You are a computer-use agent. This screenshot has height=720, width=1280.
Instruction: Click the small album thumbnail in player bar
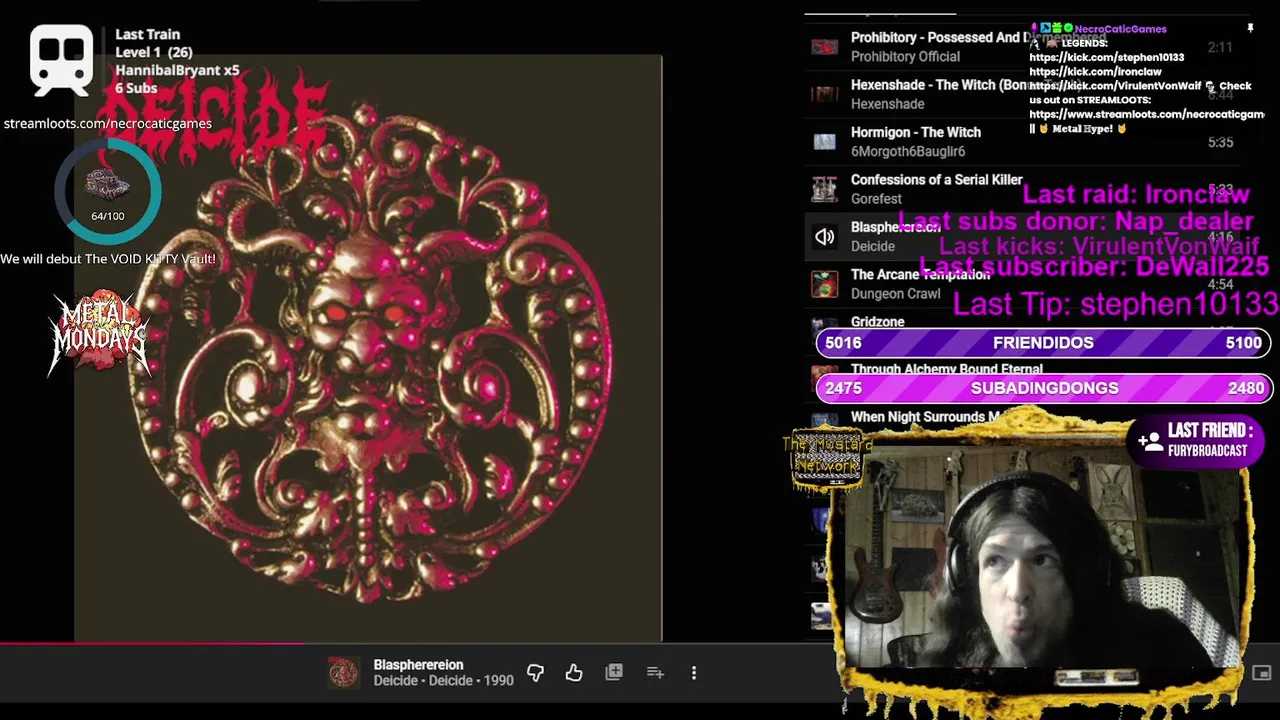[343, 673]
